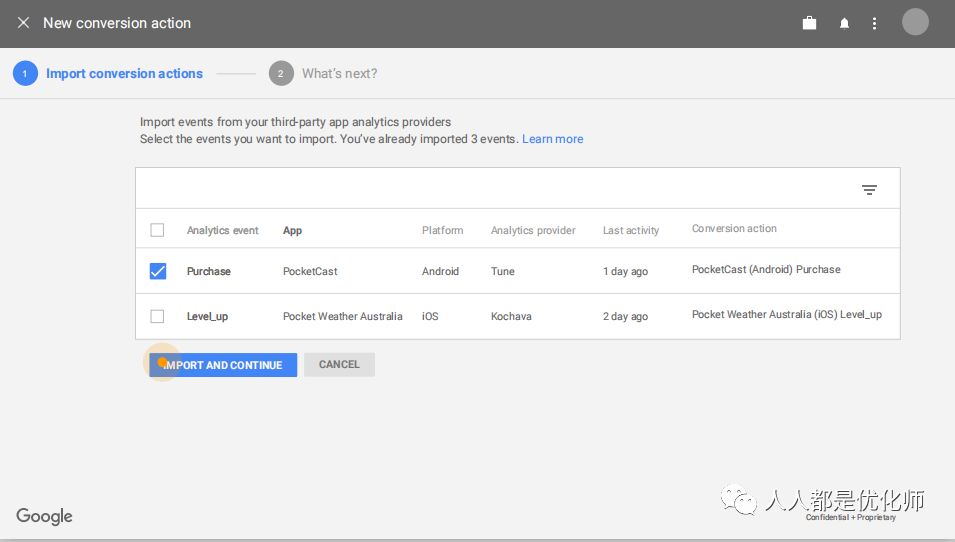Click the Import and Continue button
The width and height of the screenshot is (955, 542).
pos(223,365)
